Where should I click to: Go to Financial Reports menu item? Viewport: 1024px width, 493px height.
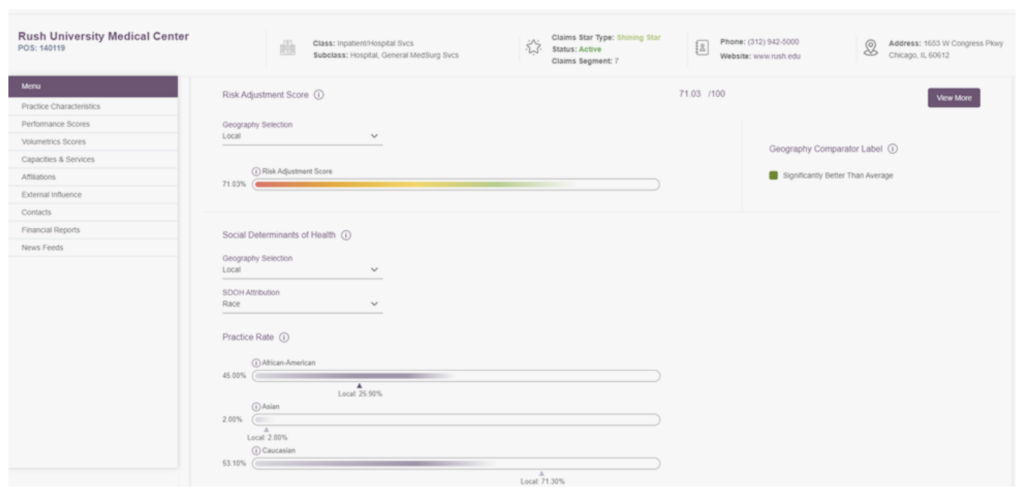click(51, 230)
